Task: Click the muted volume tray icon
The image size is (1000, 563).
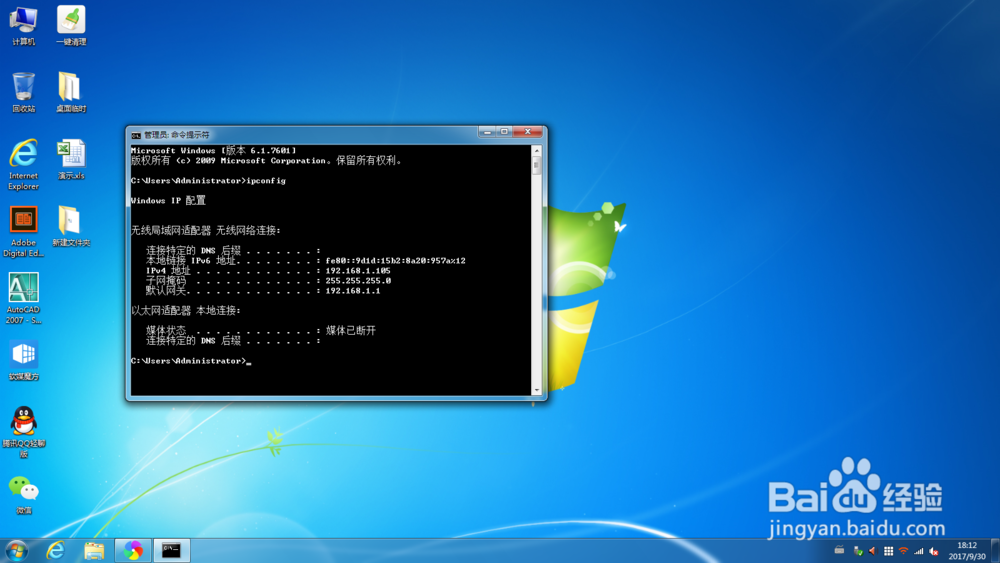Action: [x=934, y=551]
